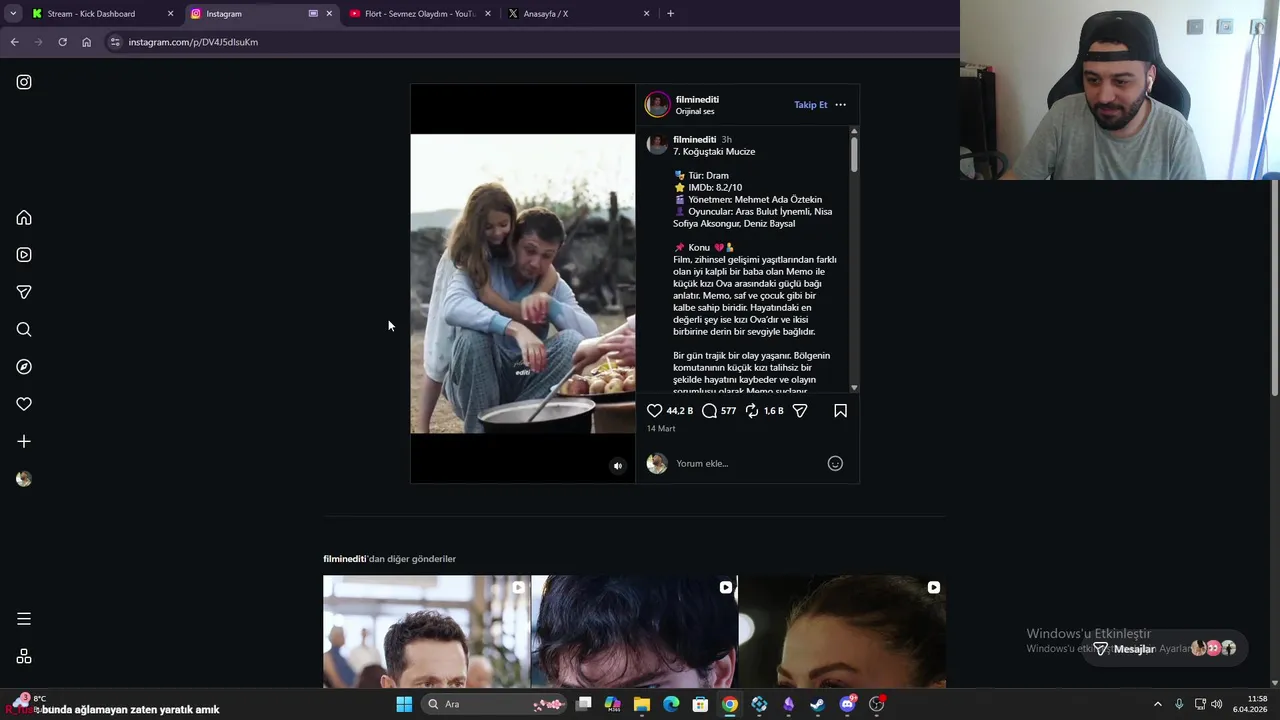1280x720 pixels.
Task: Open a new browser tab
Action: coord(670,14)
